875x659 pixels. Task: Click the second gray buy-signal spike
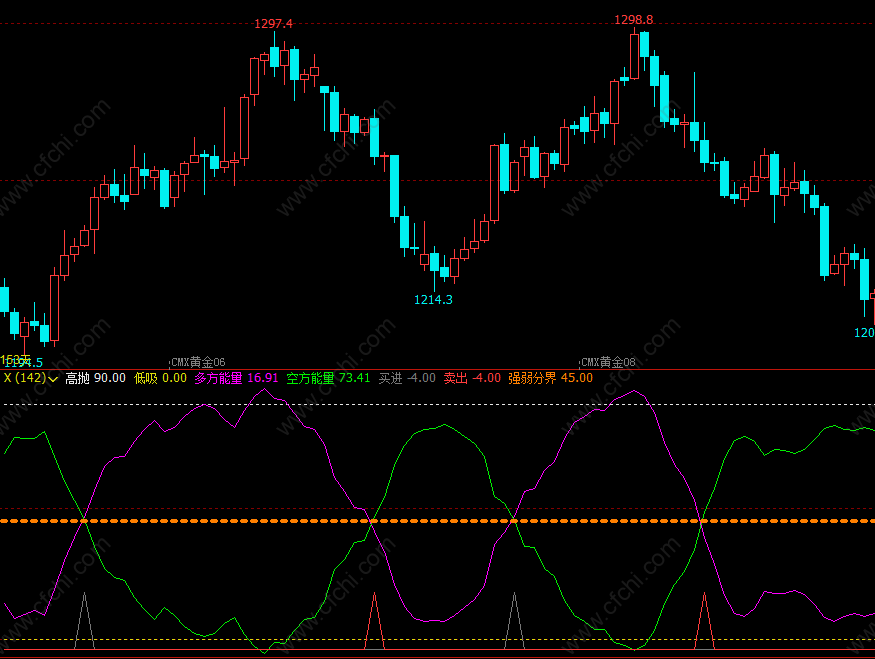[x=515, y=621]
